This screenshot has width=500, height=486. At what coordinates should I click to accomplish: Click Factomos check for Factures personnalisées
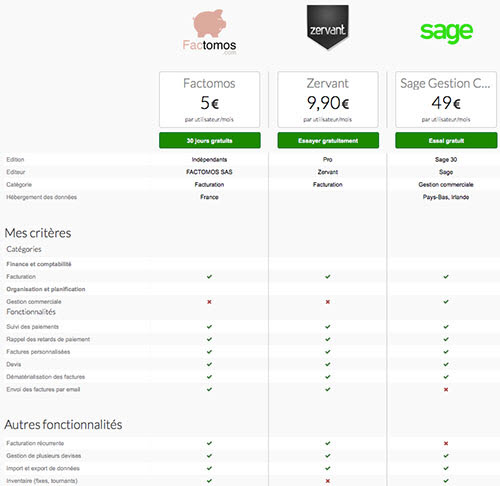(209, 352)
